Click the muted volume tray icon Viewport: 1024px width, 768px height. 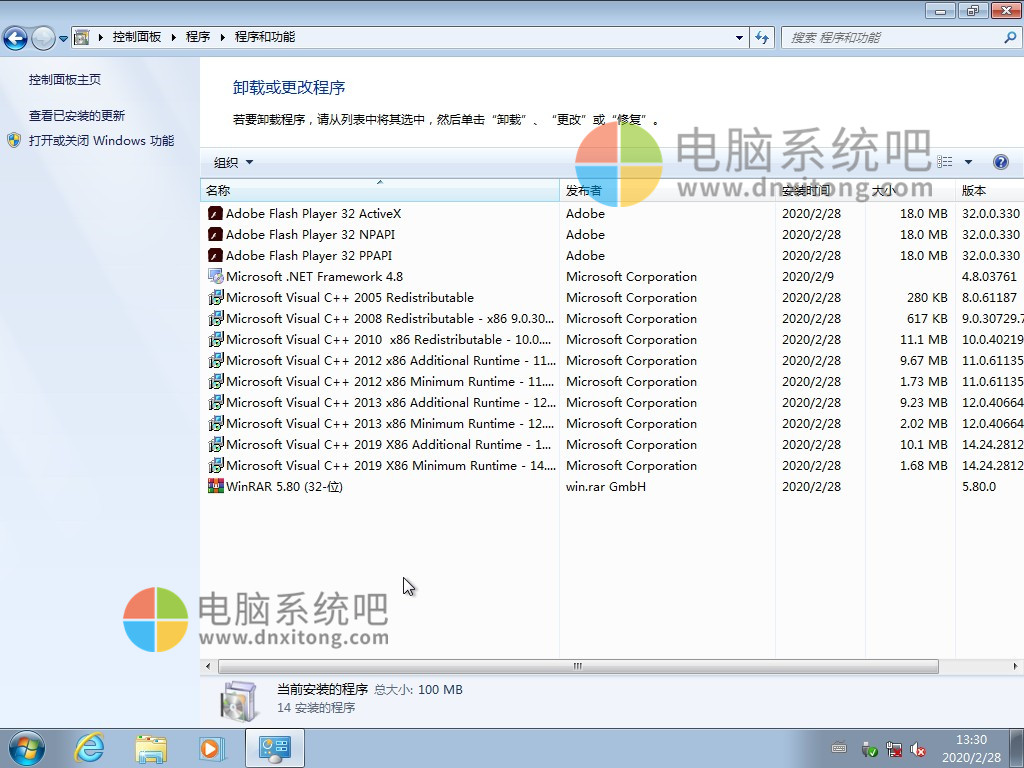pyautogui.click(x=918, y=749)
